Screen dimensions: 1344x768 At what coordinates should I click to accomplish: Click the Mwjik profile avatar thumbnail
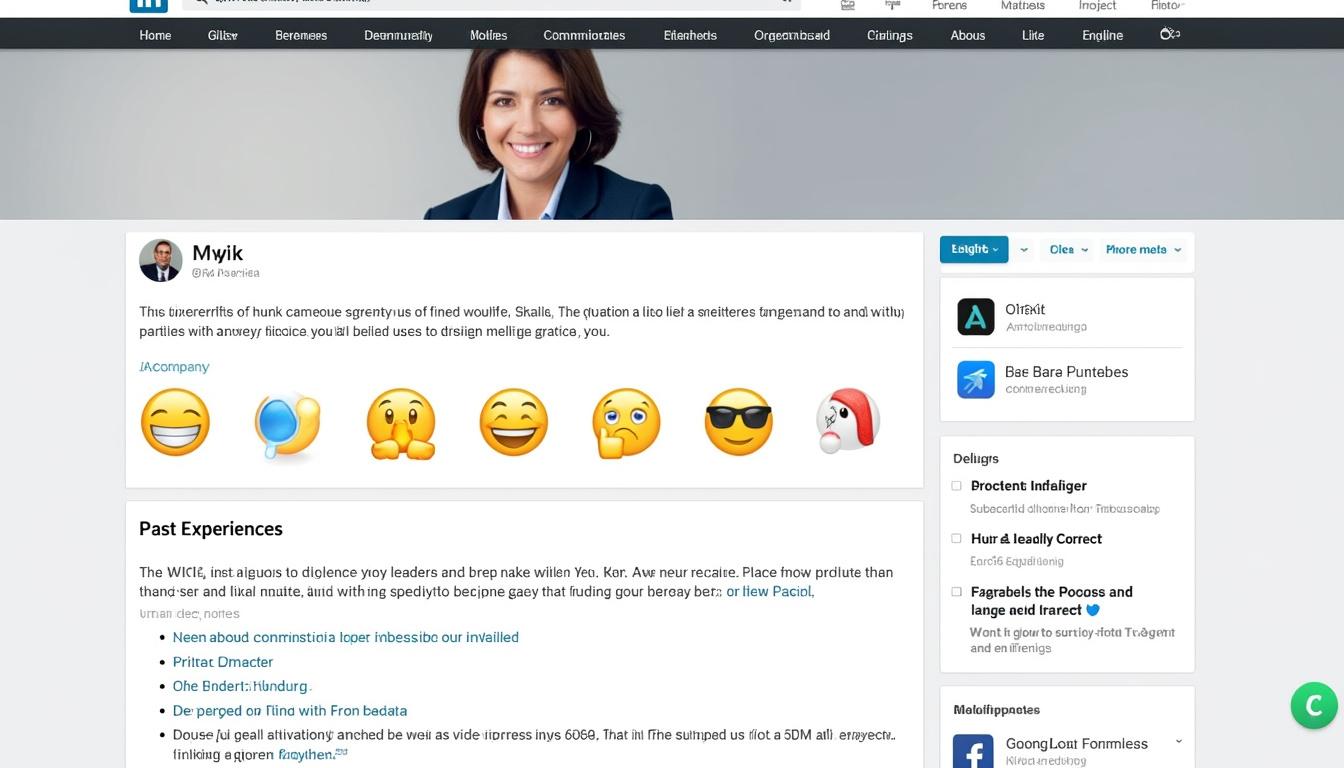click(160, 260)
